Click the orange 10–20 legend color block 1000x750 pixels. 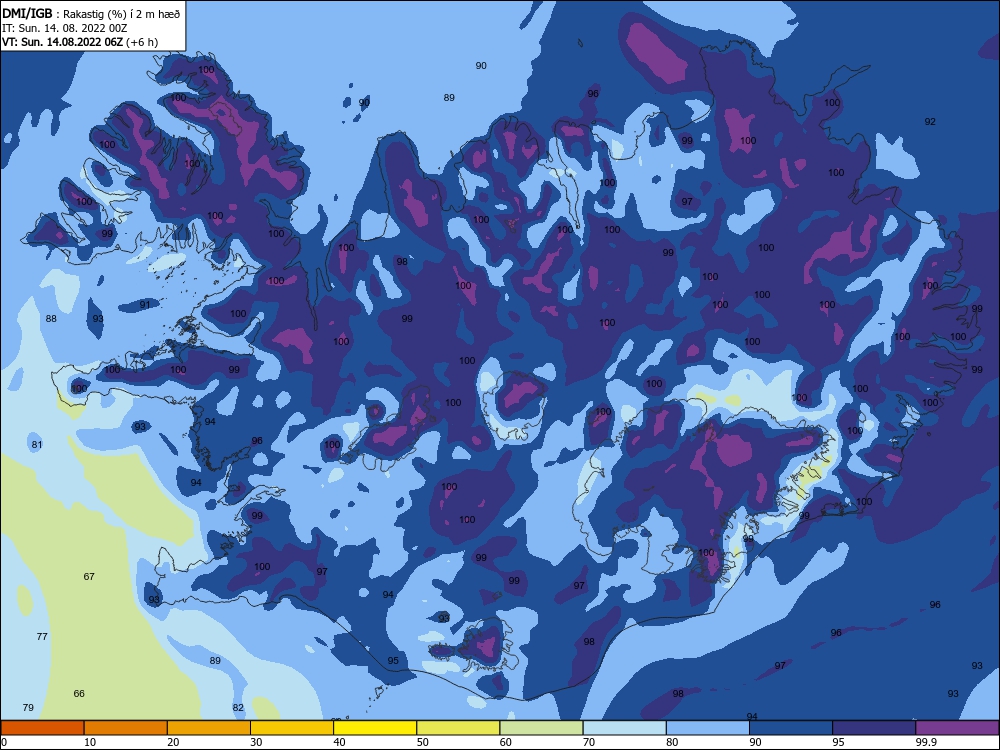coord(126,728)
